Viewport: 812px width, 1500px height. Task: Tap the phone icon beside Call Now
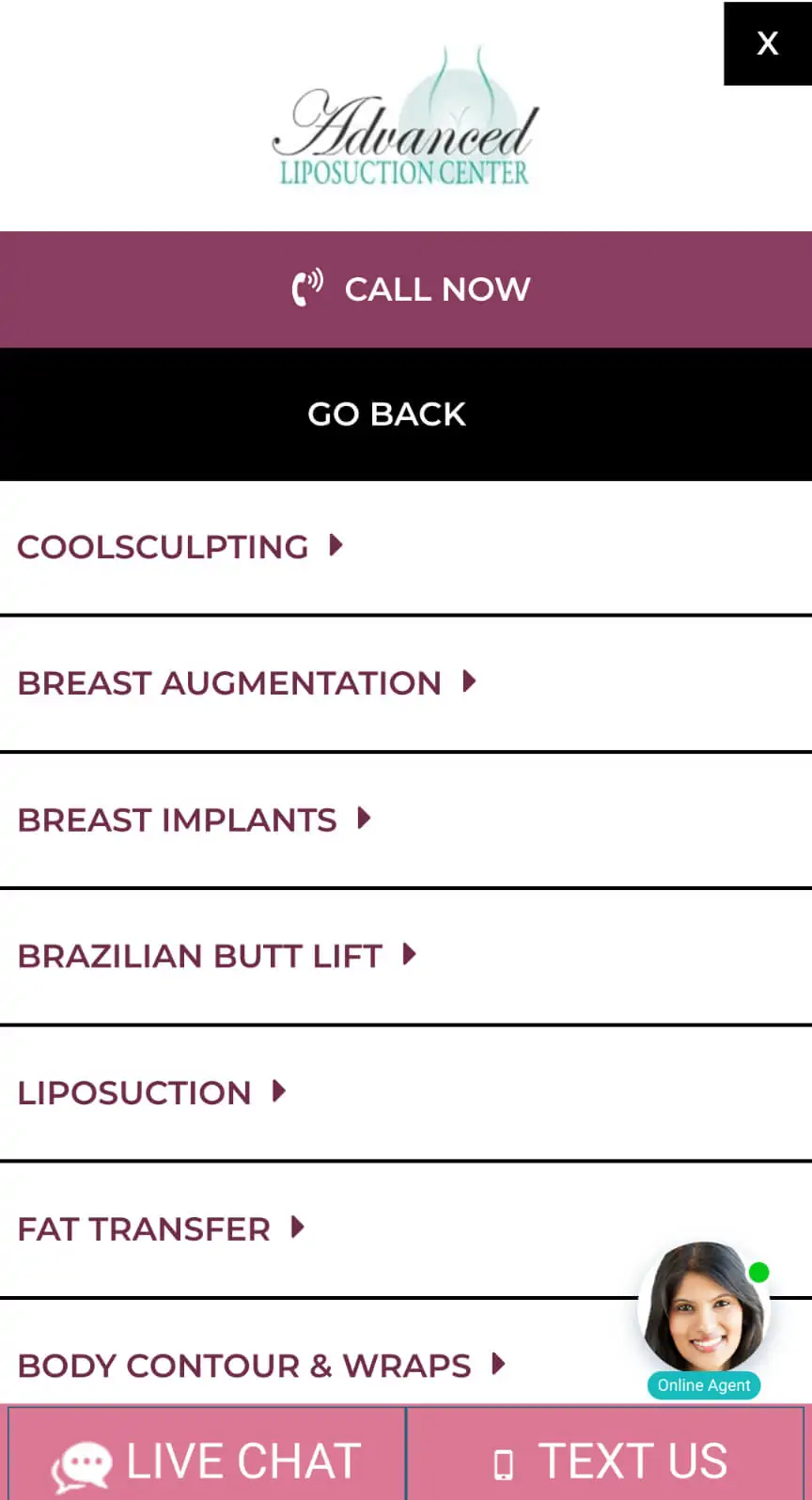click(306, 288)
